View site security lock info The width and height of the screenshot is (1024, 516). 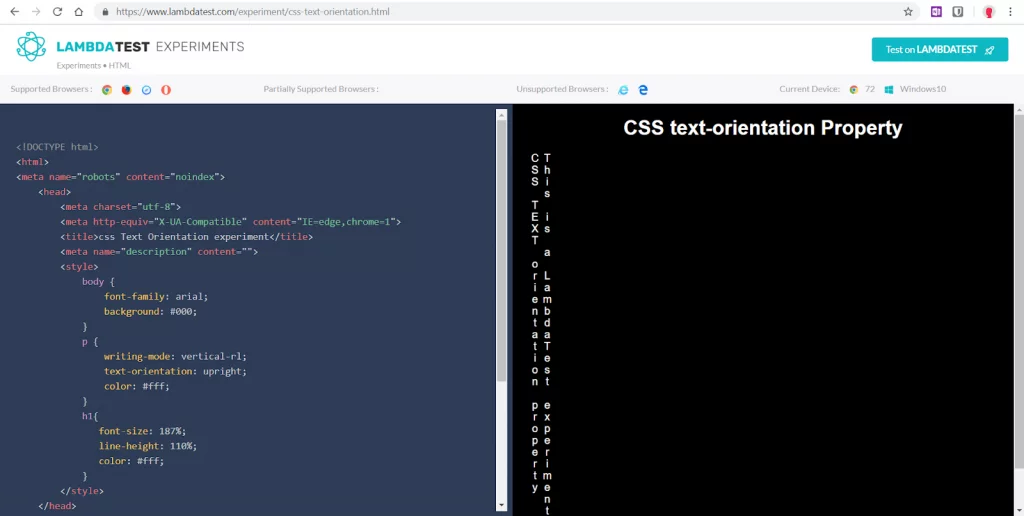(x=105, y=12)
